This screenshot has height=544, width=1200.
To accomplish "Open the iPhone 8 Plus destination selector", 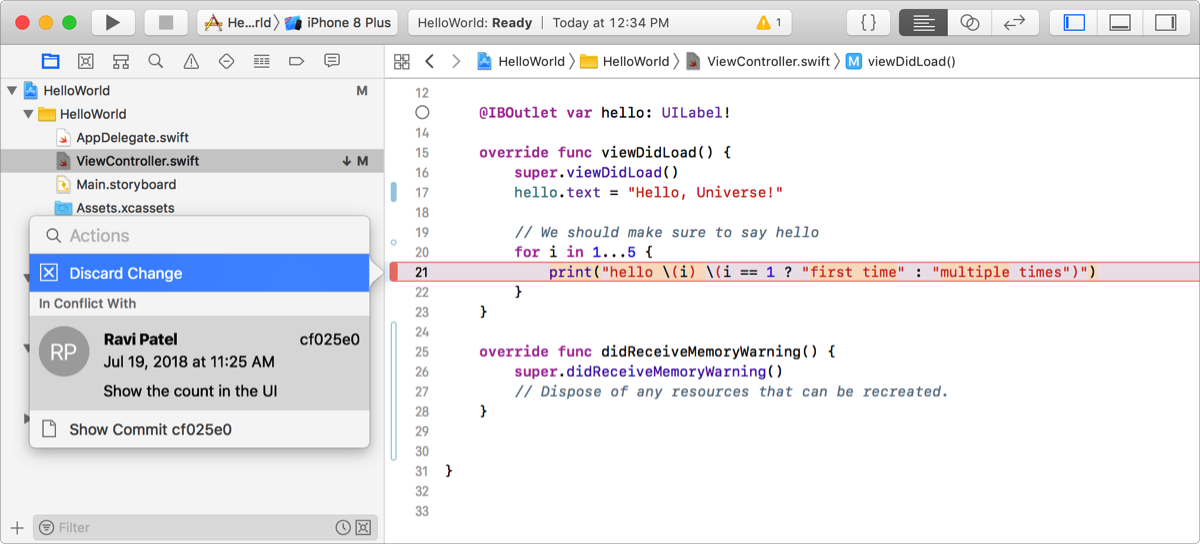I will tap(340, 22).
